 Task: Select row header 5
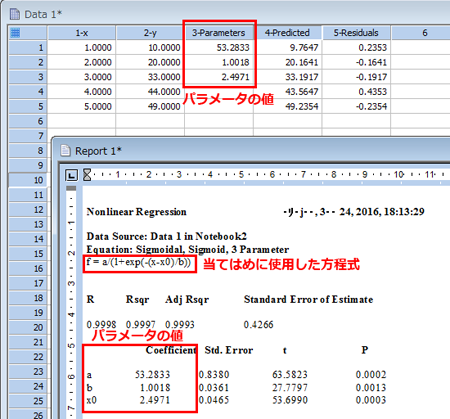click(x=28, y=106)
